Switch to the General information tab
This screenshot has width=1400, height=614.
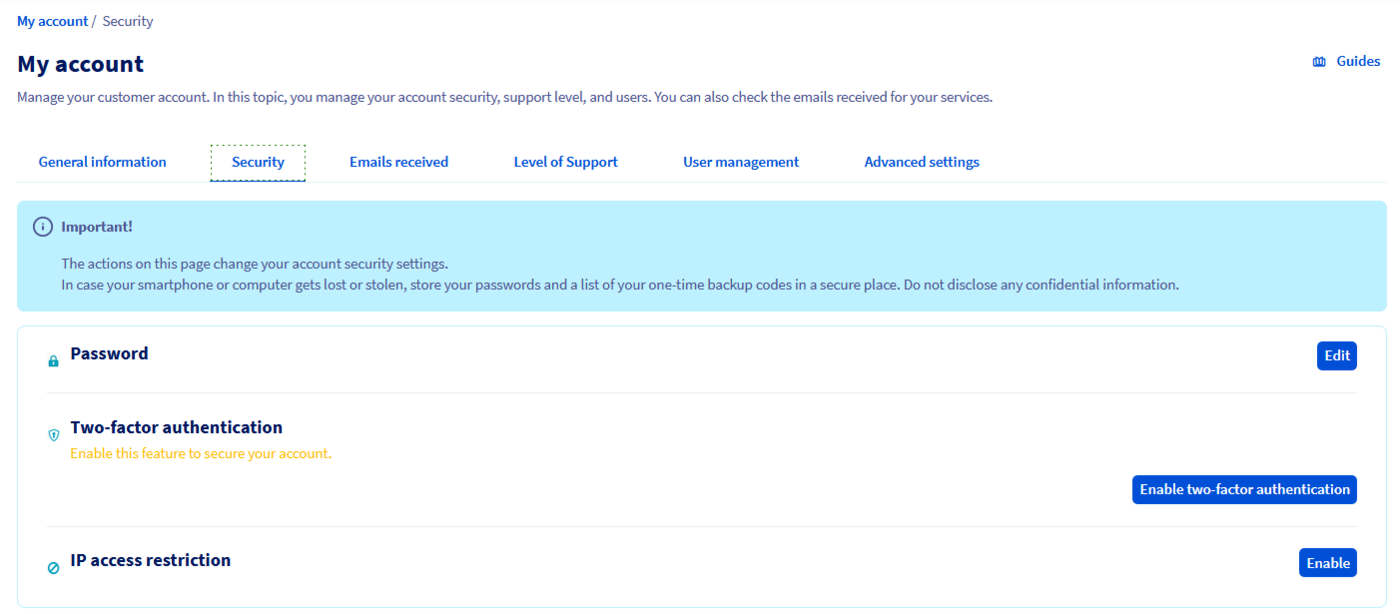coord(101,161)
